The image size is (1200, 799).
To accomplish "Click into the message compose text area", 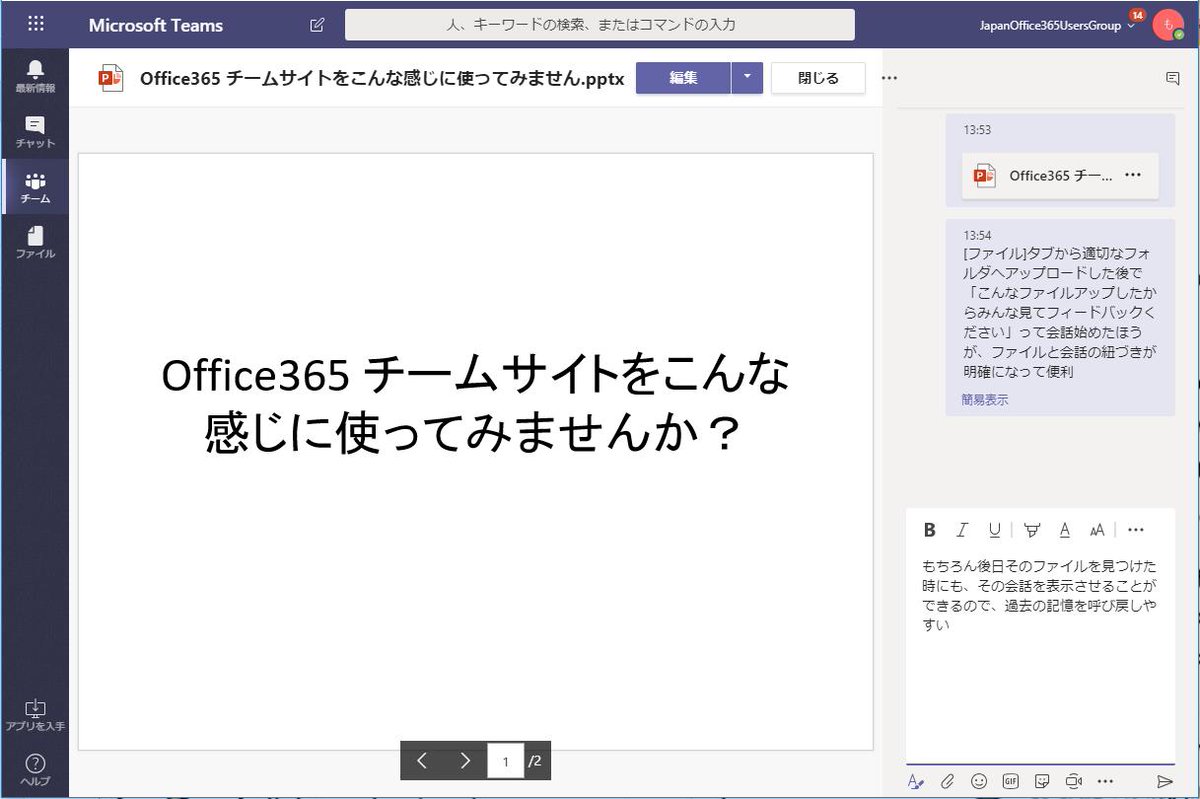I will pyautogui.click(x=1040, y=655).
